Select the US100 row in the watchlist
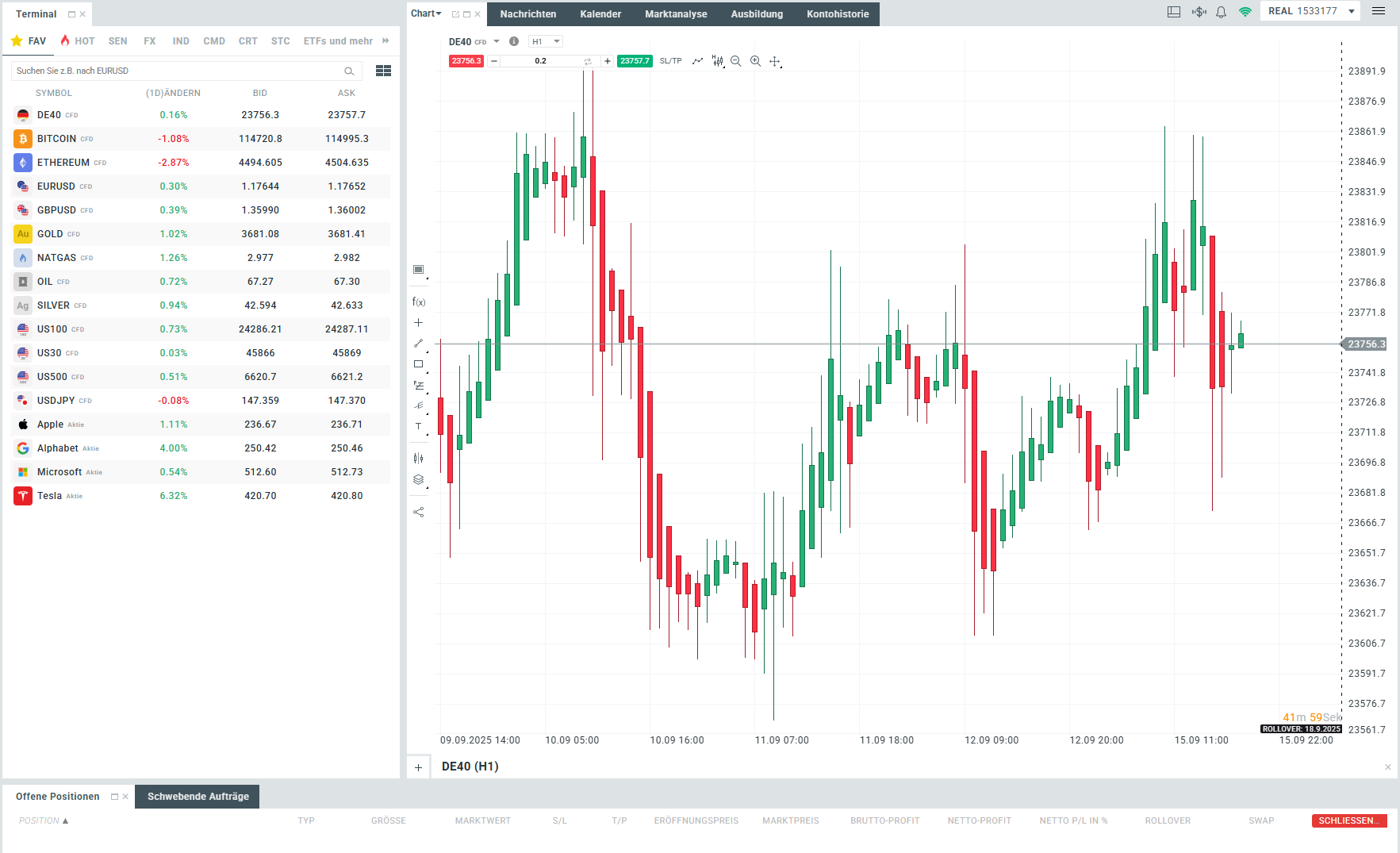 [x=201, y=329]
